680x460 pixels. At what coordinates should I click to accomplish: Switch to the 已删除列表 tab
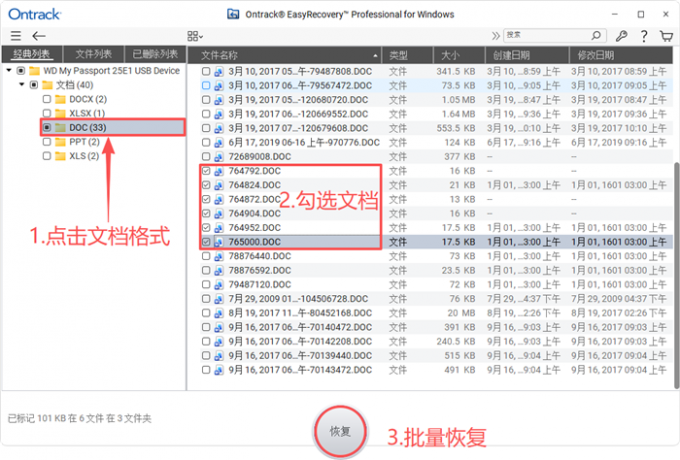155,55
